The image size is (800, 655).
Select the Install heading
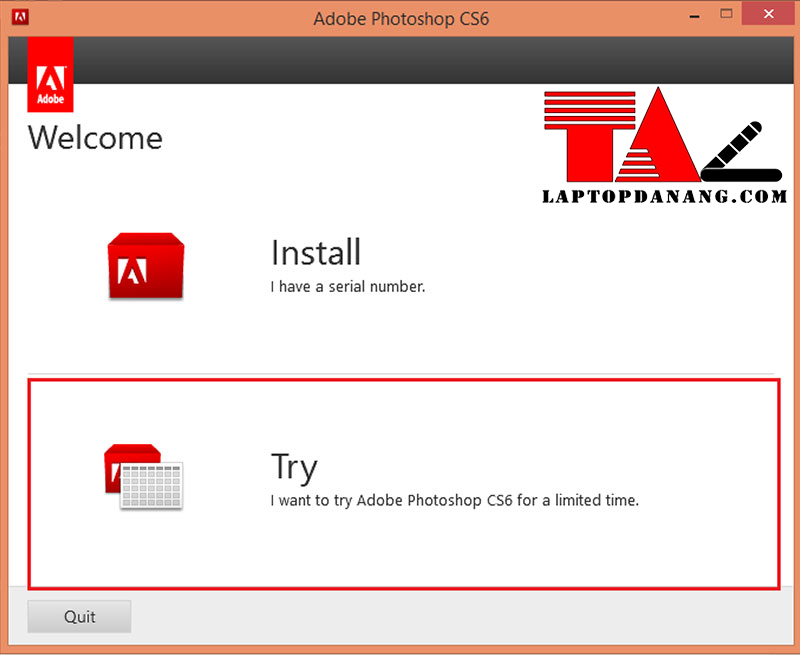point(316,253)
